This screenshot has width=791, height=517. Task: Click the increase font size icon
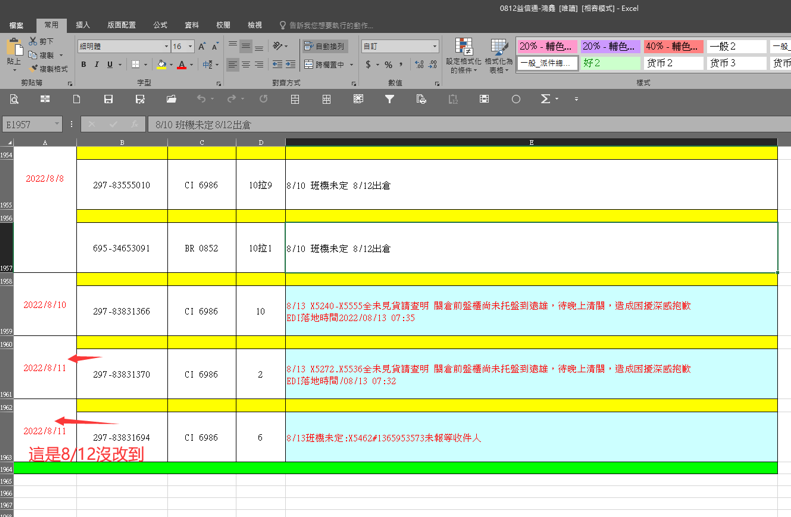tap(202, 46)
